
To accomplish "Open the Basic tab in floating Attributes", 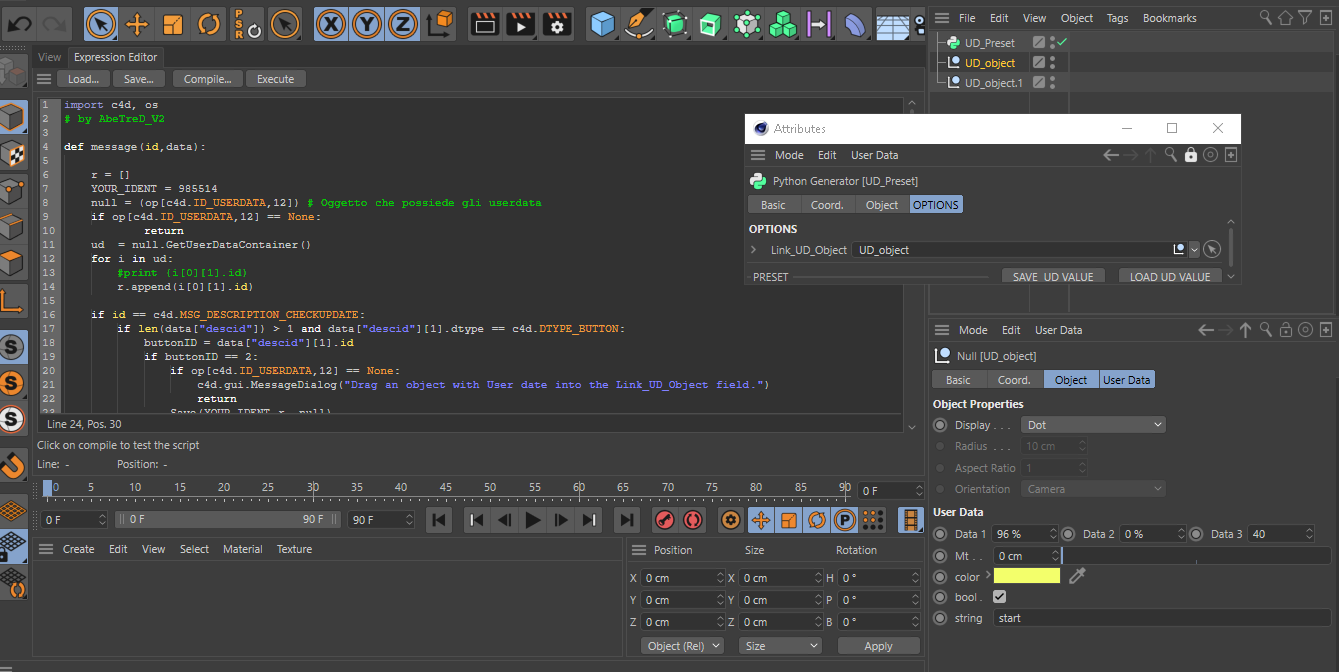I will (773, 205).
